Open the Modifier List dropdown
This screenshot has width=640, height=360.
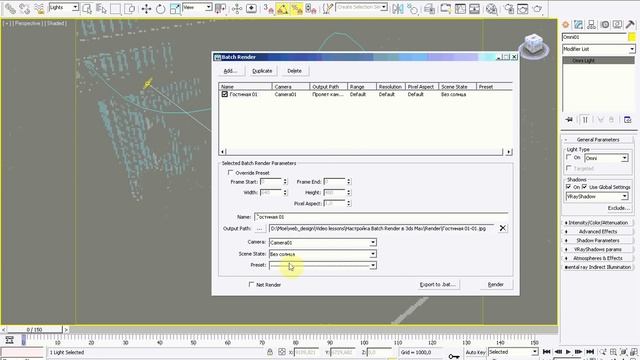(598, 49)
